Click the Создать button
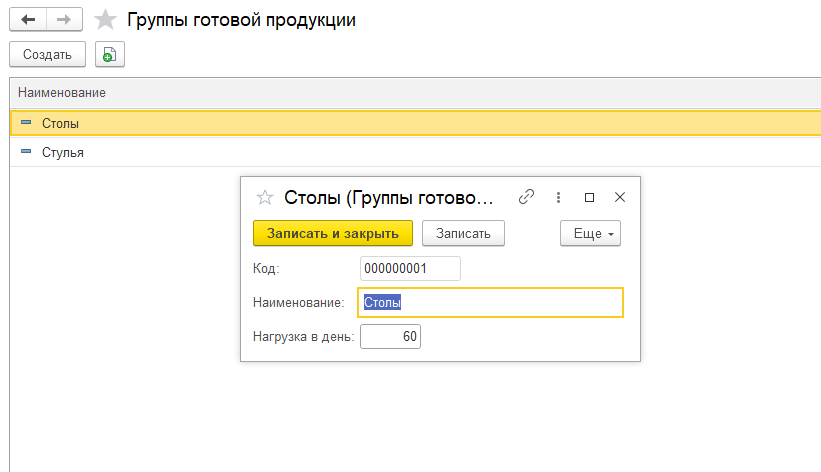This screenshot has height=472, width=821. 47,54
